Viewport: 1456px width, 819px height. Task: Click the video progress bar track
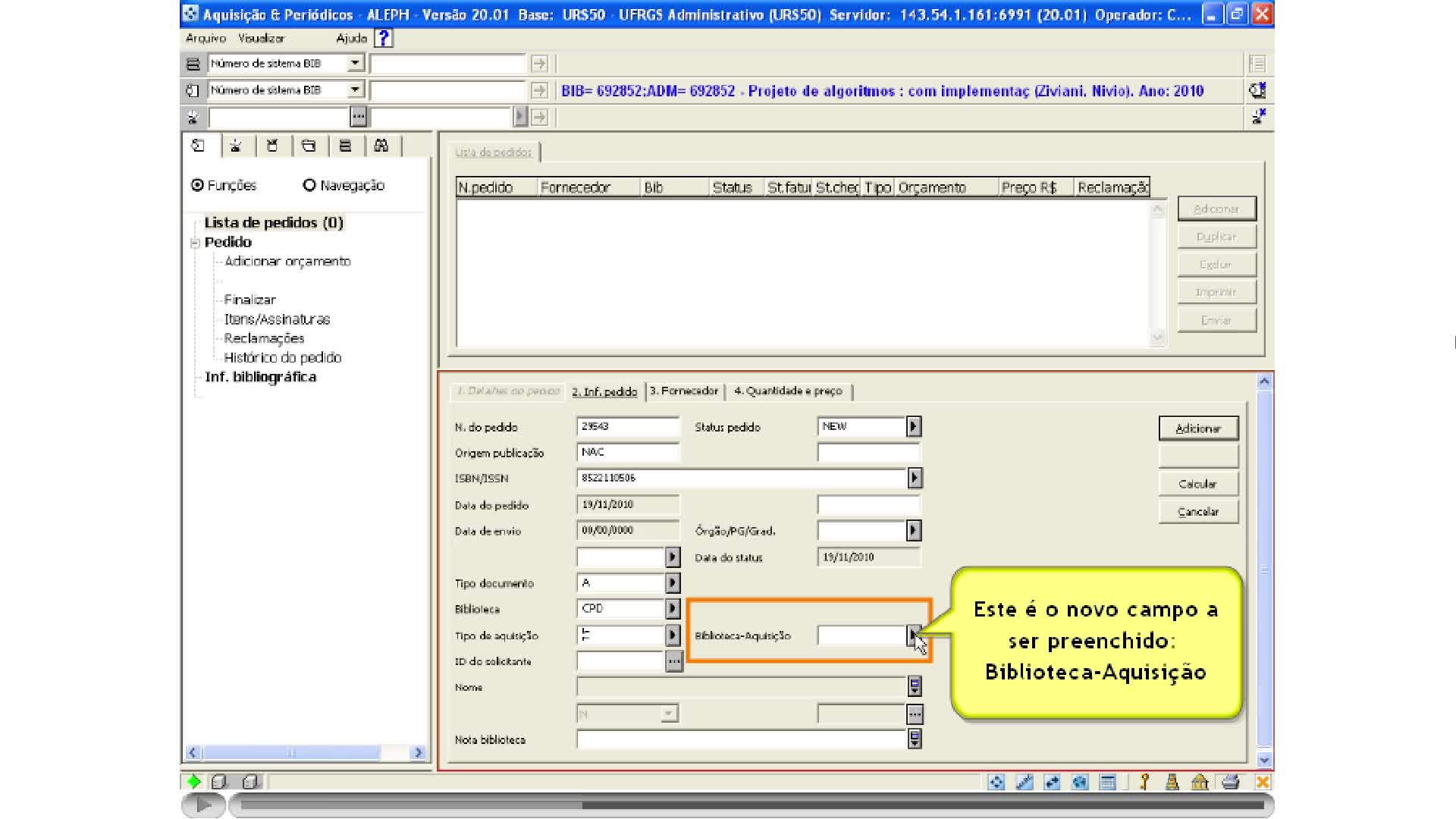click(751, 805)
